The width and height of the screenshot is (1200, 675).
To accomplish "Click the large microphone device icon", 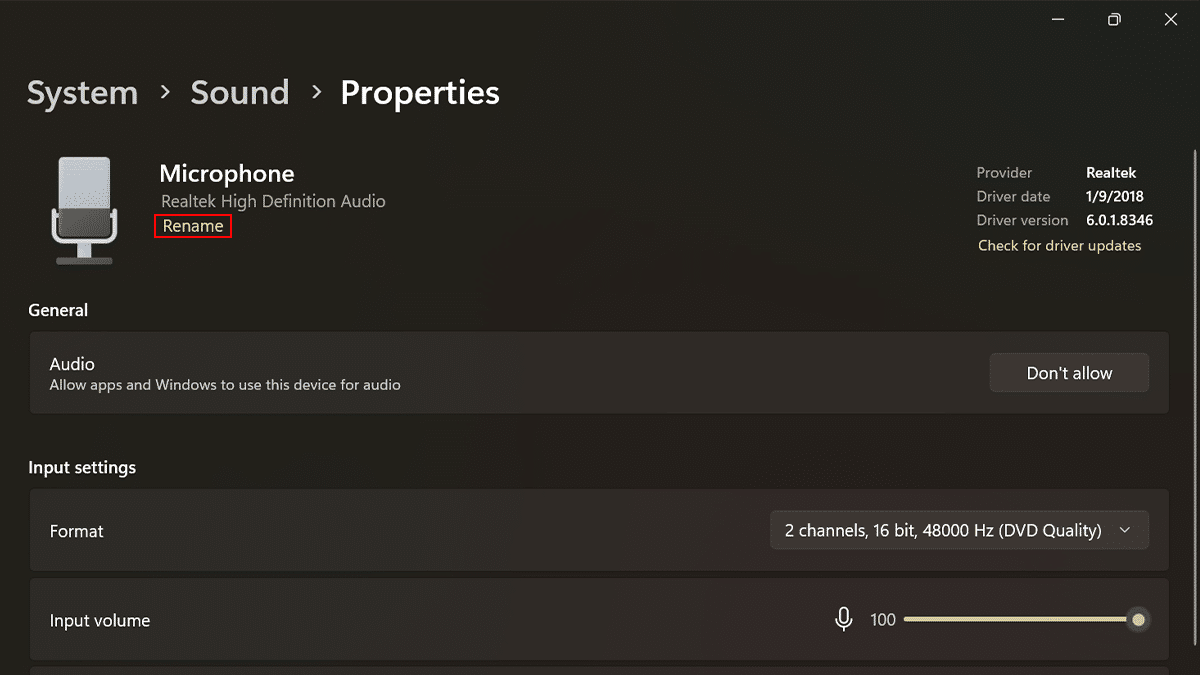I will pos(84,211).
